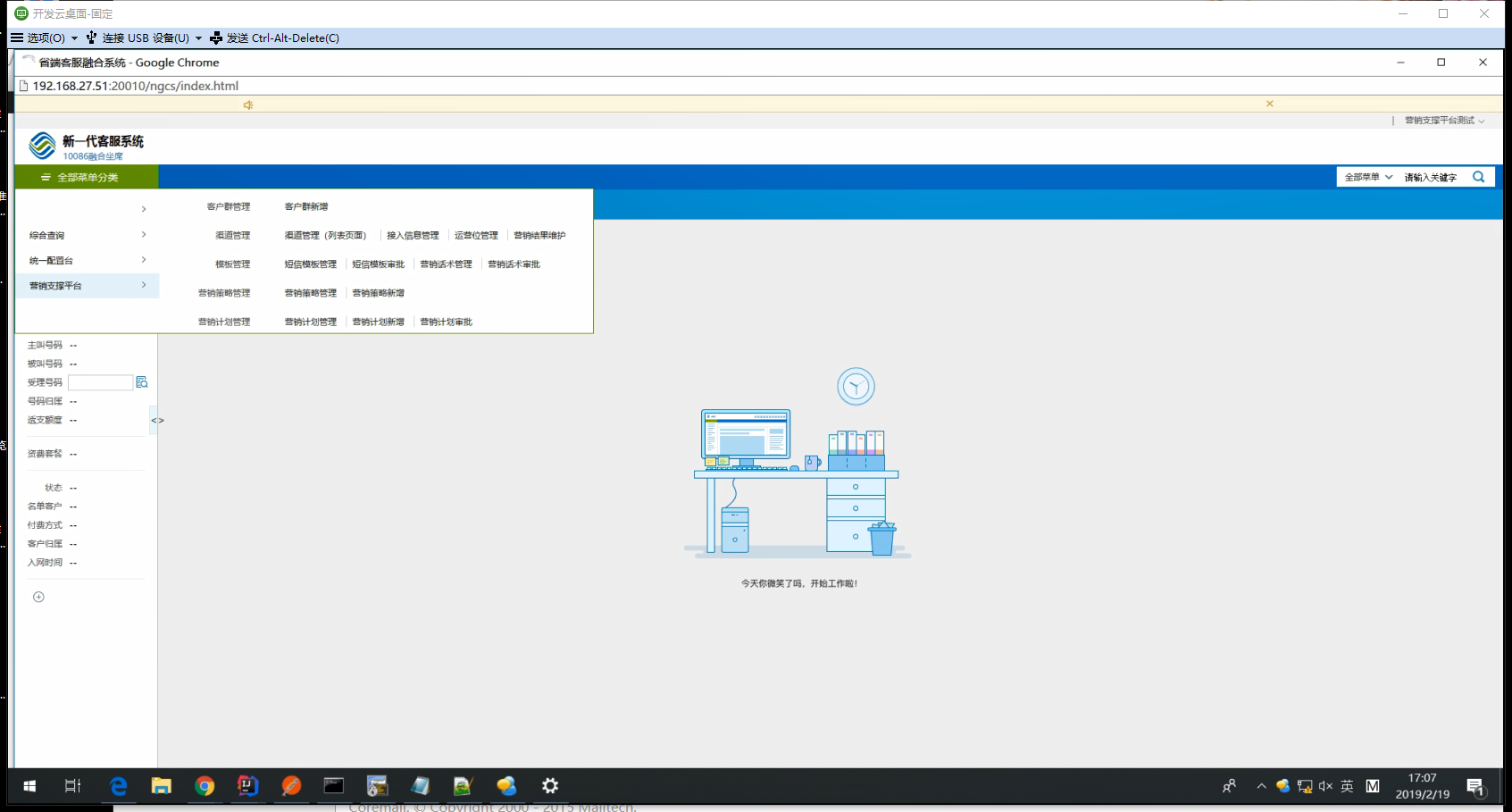Click the URL address bar text
The width and height of the screenshot is (1512, 812).
pos(136,86)
